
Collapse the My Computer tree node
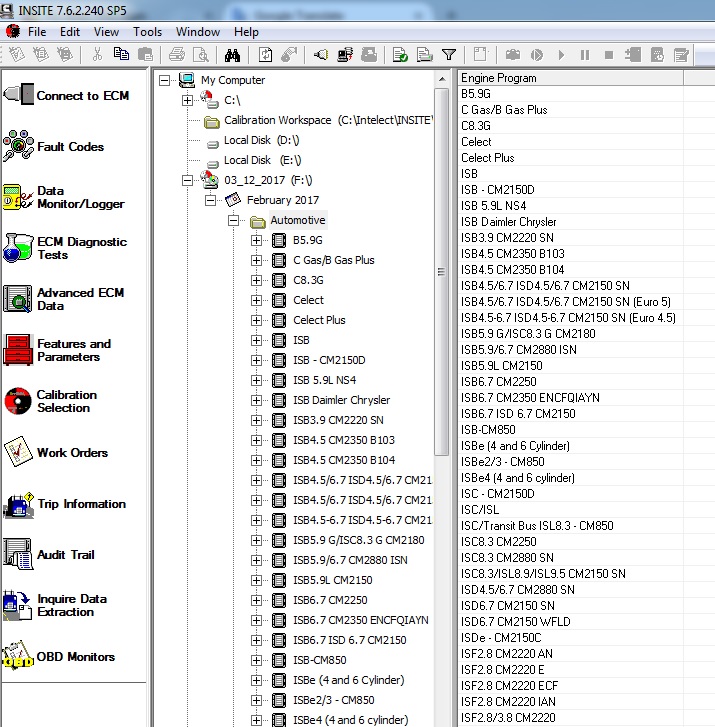164,80
